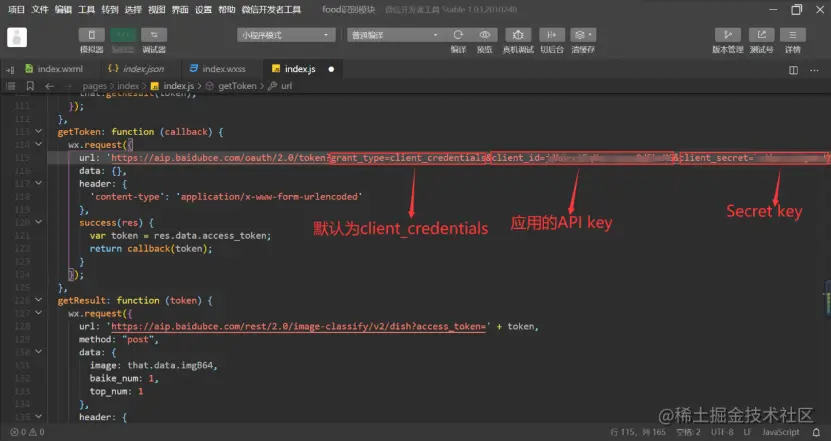Screen dimensions: 831x442
Task: Collapse the data block at line 130
Action: tap(39, 352)
